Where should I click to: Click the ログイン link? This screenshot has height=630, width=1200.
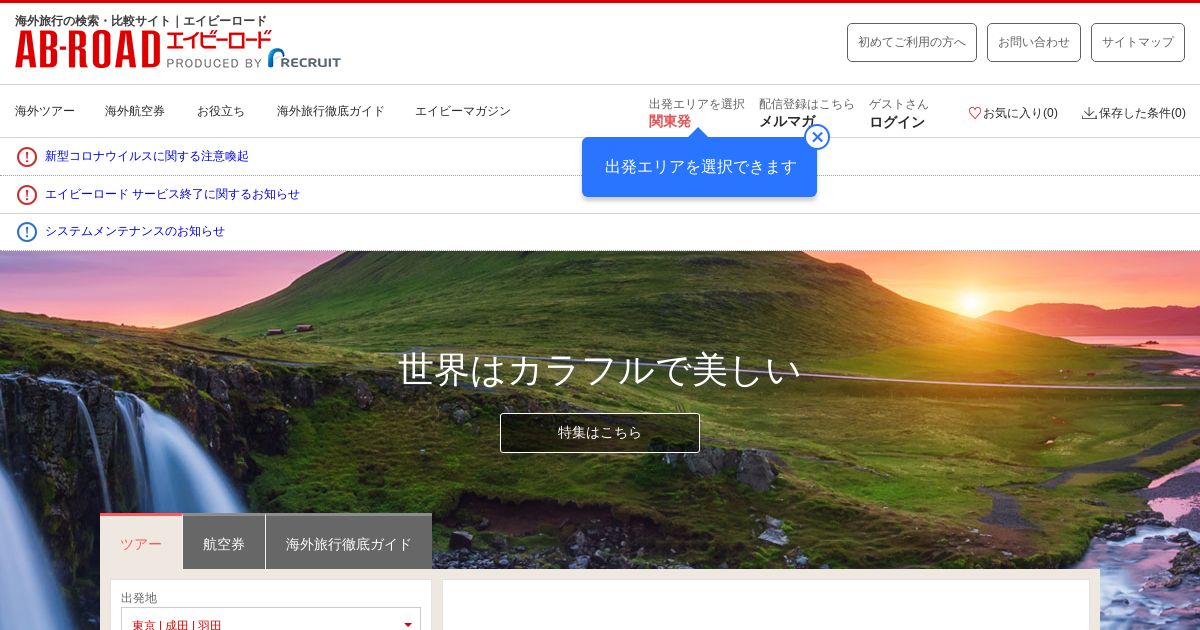click(x=897, y=121)
